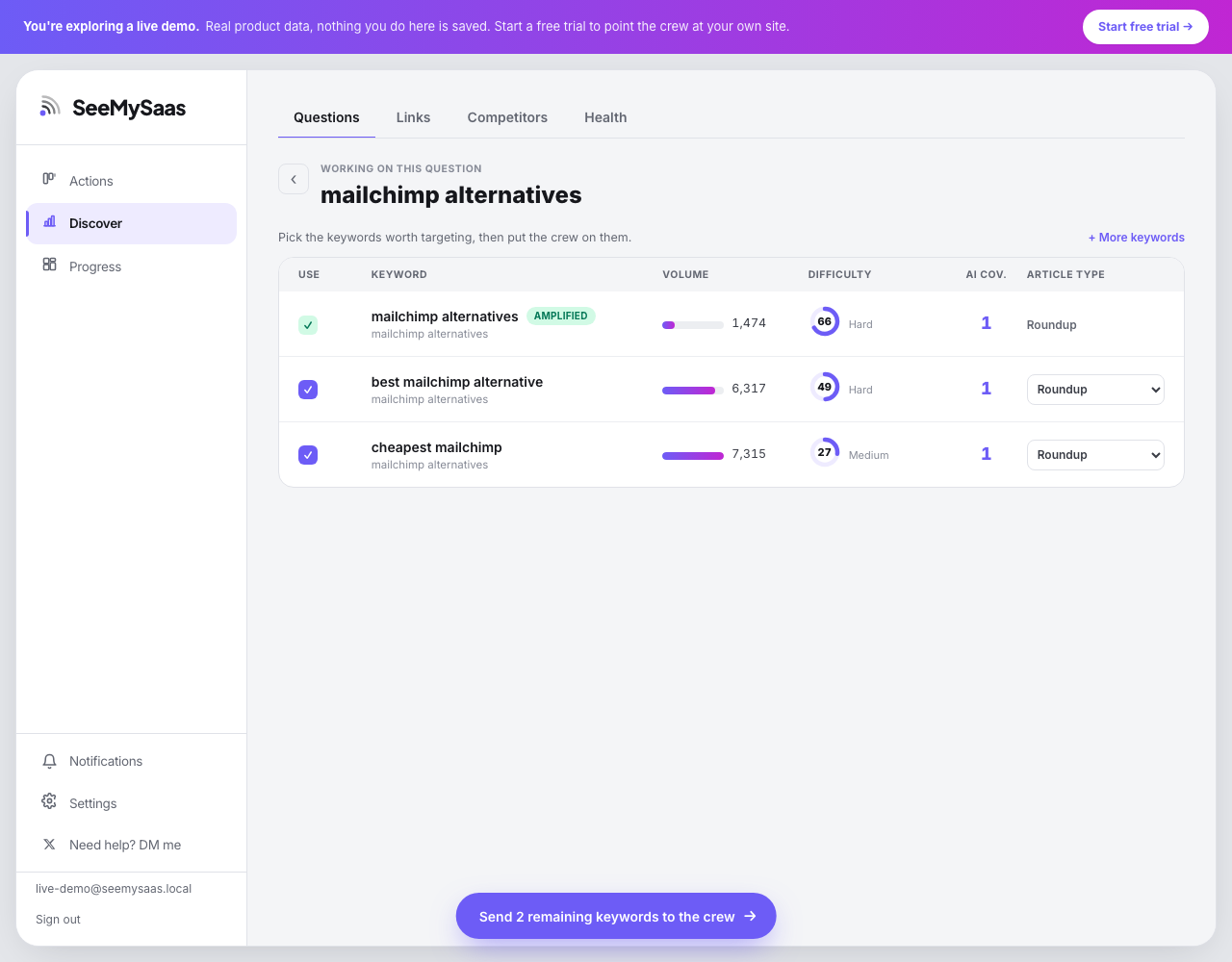Image resolution: width=1232 pixels, height=962 pixels.
Task: Click the Actions kanban icon in sidebar
Action: tap(49, 179)
